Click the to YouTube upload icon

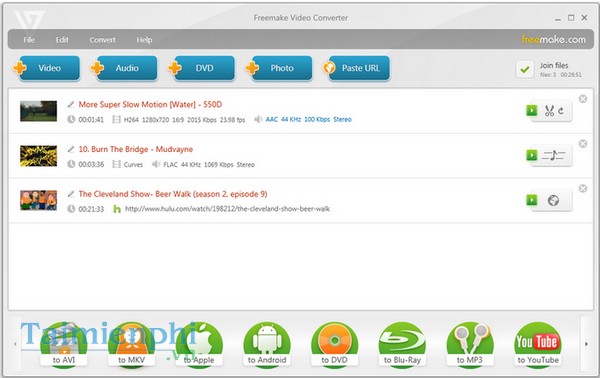538,344
